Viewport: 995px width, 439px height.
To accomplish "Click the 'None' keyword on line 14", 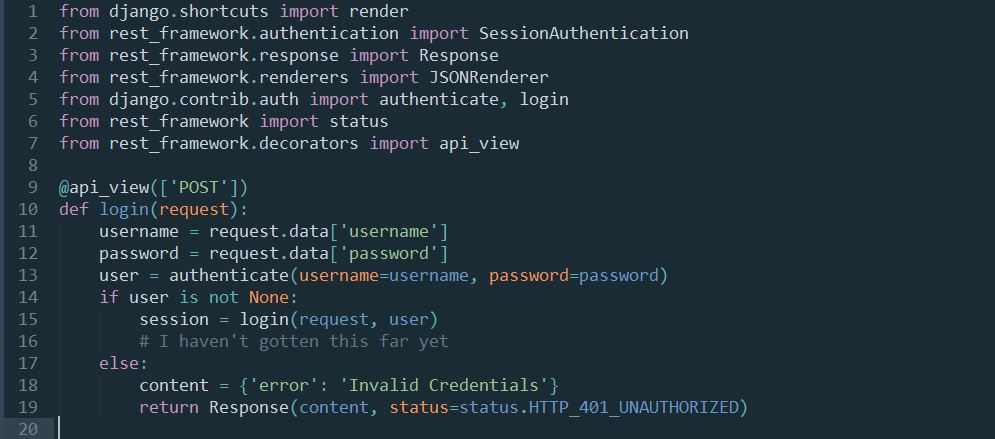I will pos(268,298).
